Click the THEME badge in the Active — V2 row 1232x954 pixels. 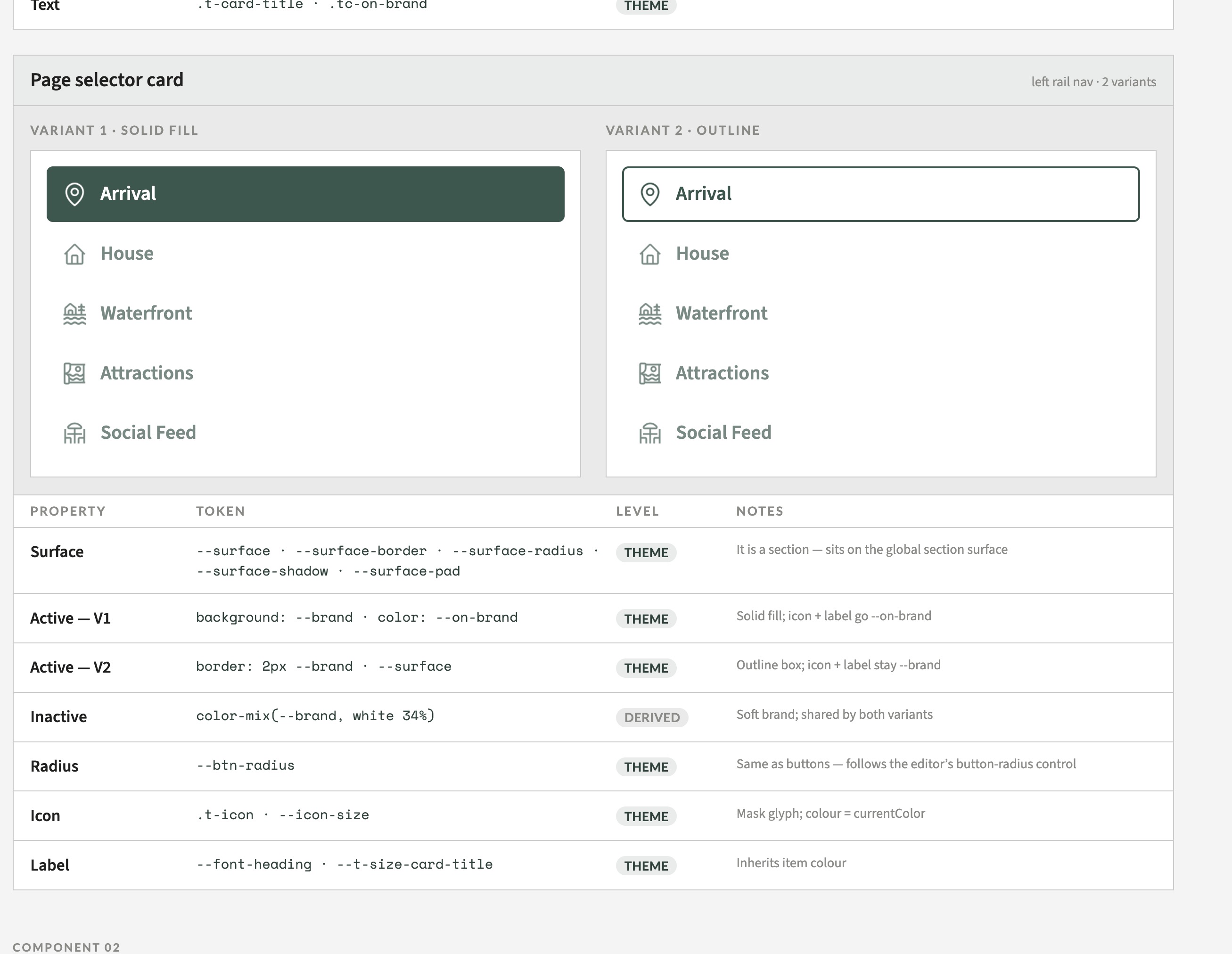[646, 668]
